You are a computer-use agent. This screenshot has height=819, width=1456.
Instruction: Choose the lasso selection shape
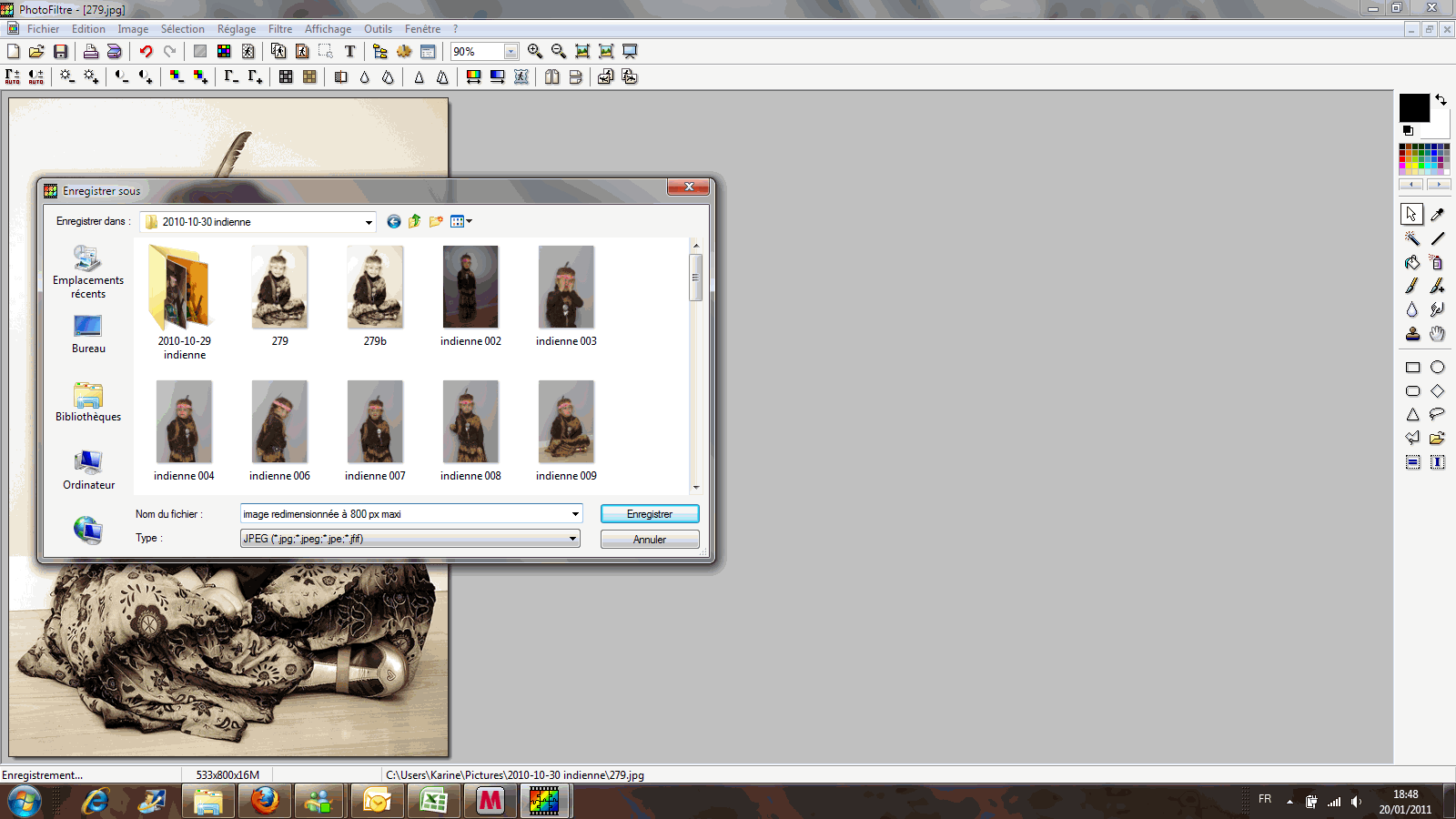click(1437, 415)
